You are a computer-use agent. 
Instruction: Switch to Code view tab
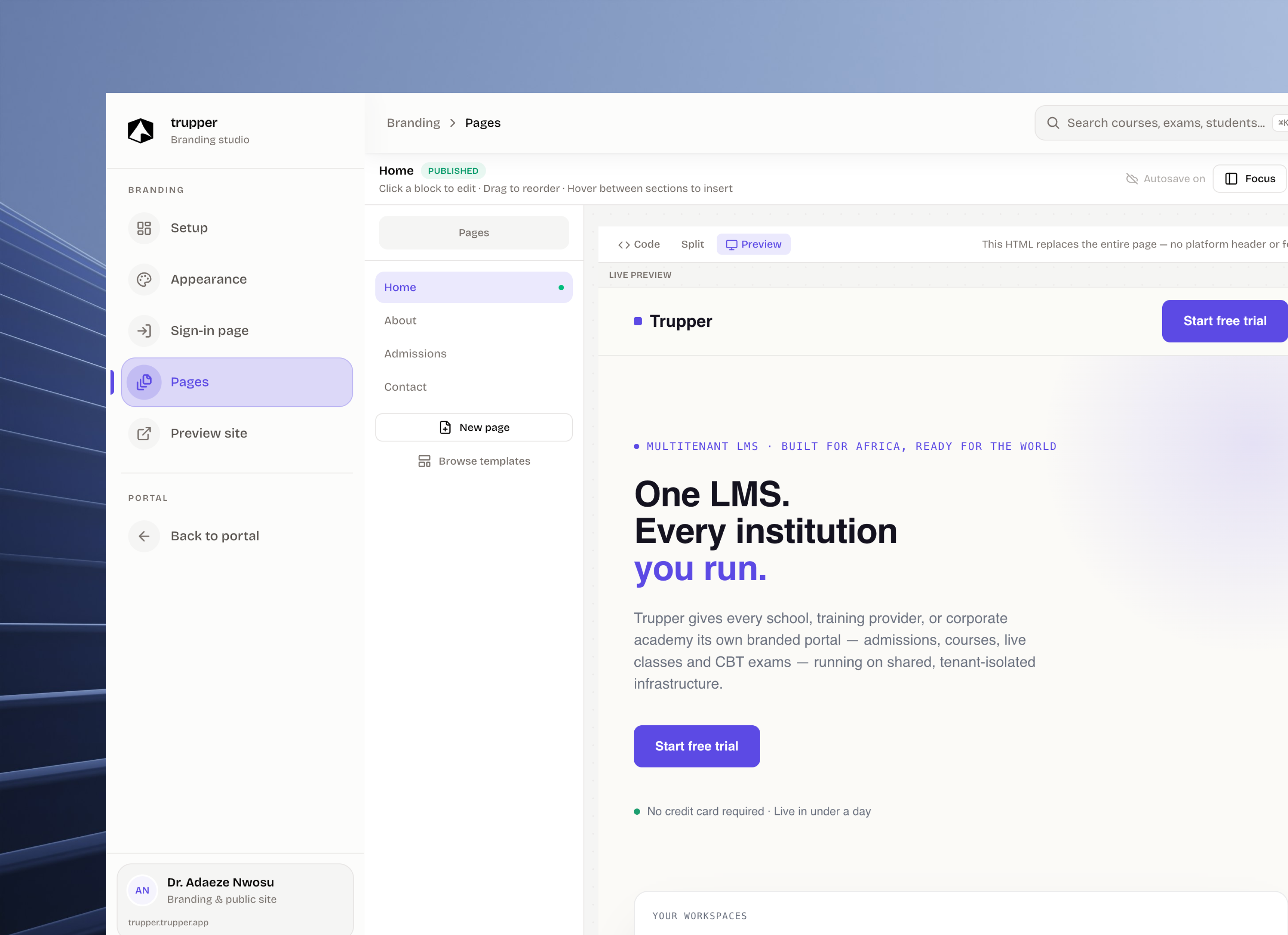[639, 244]
